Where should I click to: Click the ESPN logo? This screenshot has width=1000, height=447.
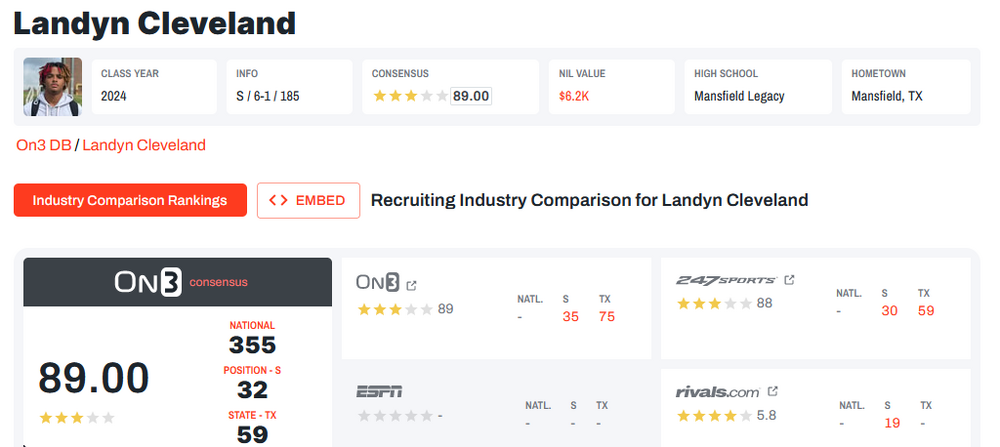click(379, 391)
